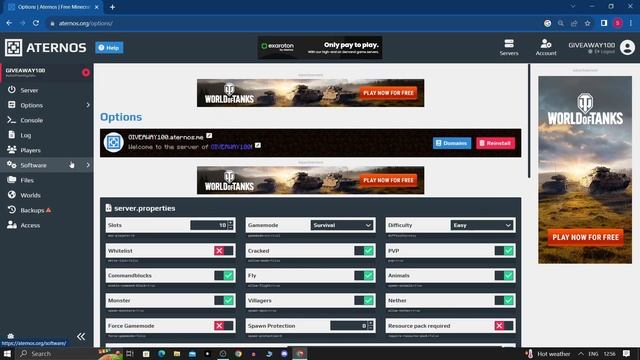Viewport: 640px width, 360px height.
Task: Click the Slots number input field
Action: tap(209, 225)
